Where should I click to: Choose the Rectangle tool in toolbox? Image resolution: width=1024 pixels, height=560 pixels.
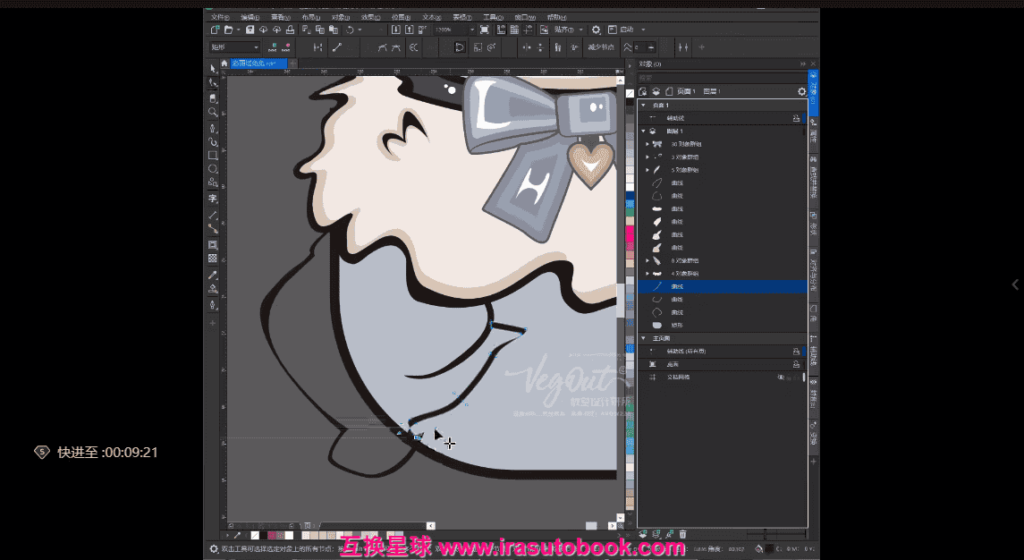[x=213, y=156]
